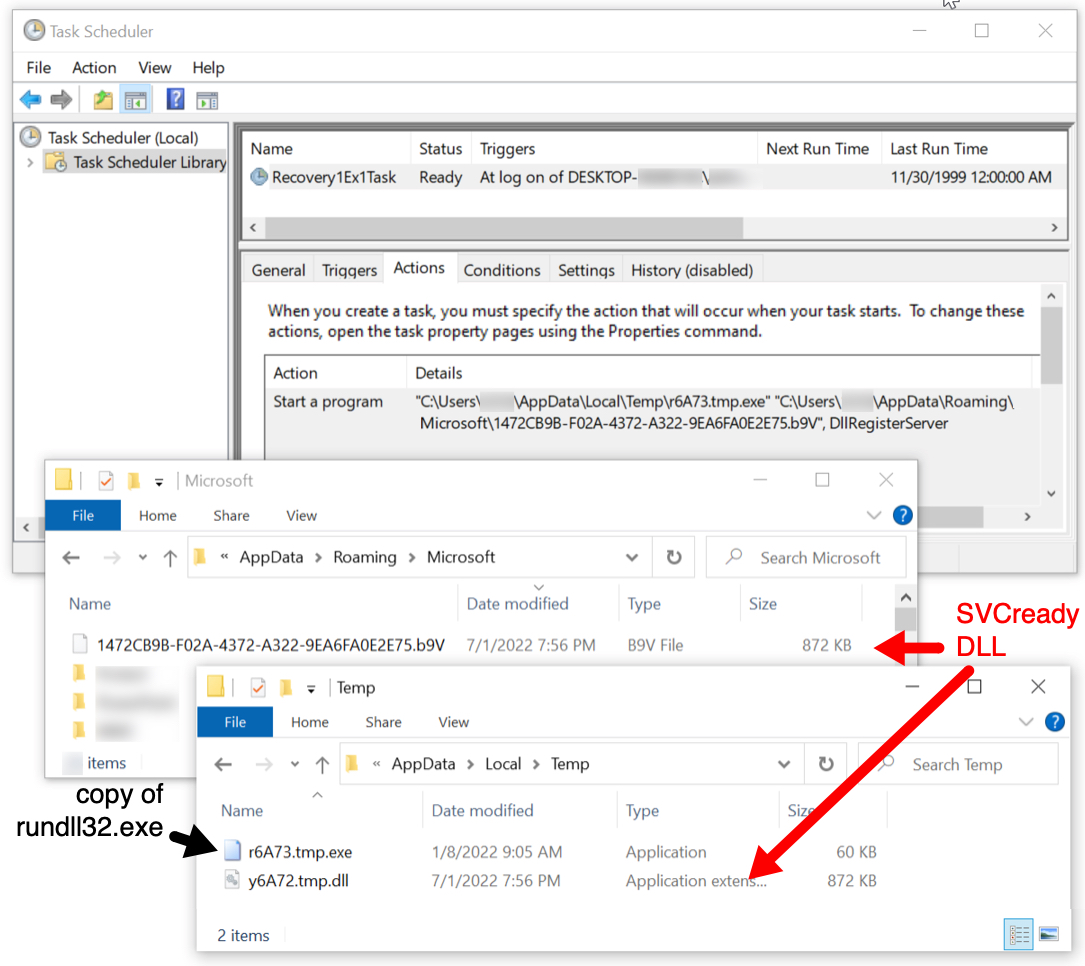The height and width of the screenshot is (966, 1085).
Task: Toggle the Show/Hide Action Pane toolbar icon
Action: click(207, 100)
